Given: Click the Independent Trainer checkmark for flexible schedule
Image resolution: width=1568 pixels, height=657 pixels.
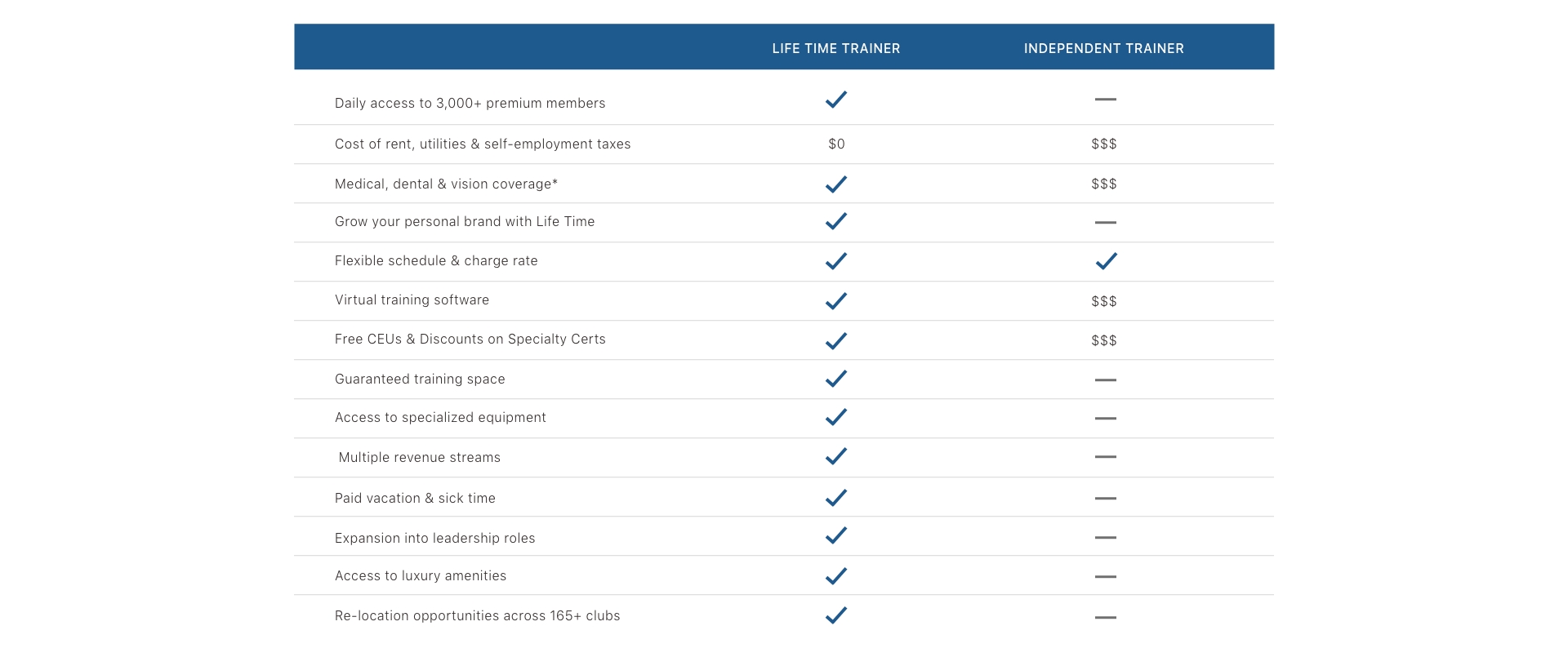Looking at the screenshot, I should point(1106,261).
